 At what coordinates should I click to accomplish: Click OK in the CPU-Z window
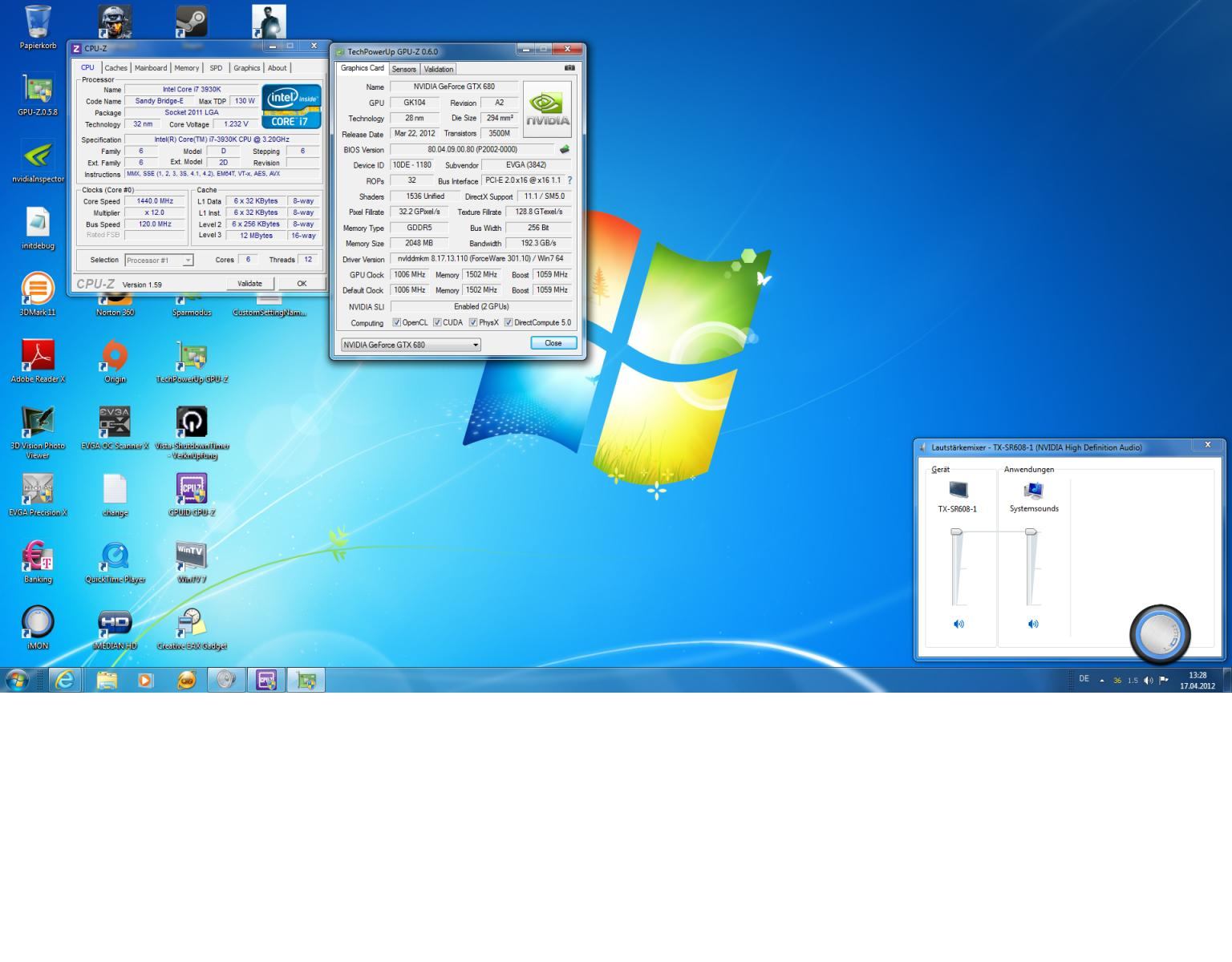click(302, 283)
